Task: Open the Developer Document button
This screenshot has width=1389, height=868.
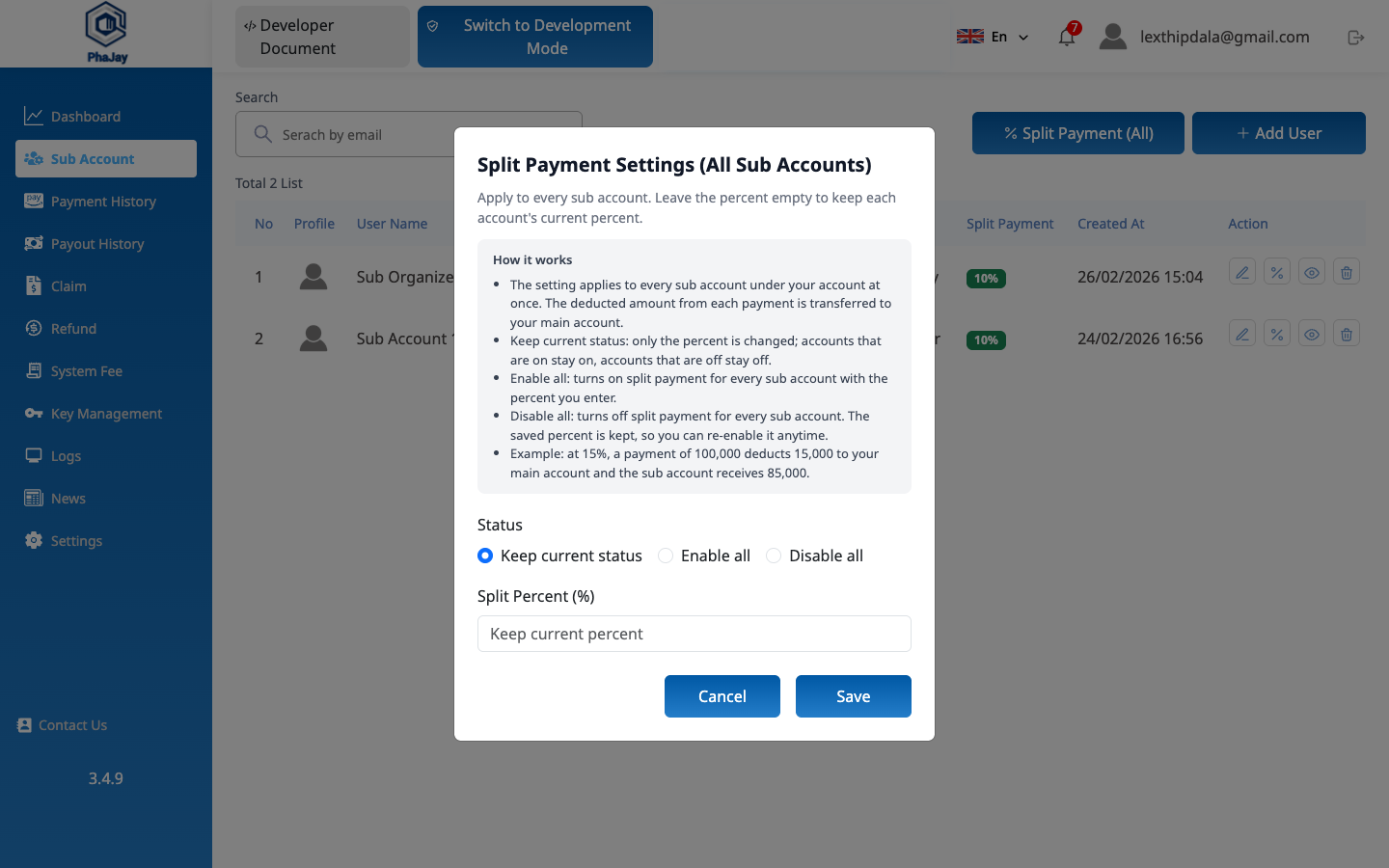Action: pos(322,37)
